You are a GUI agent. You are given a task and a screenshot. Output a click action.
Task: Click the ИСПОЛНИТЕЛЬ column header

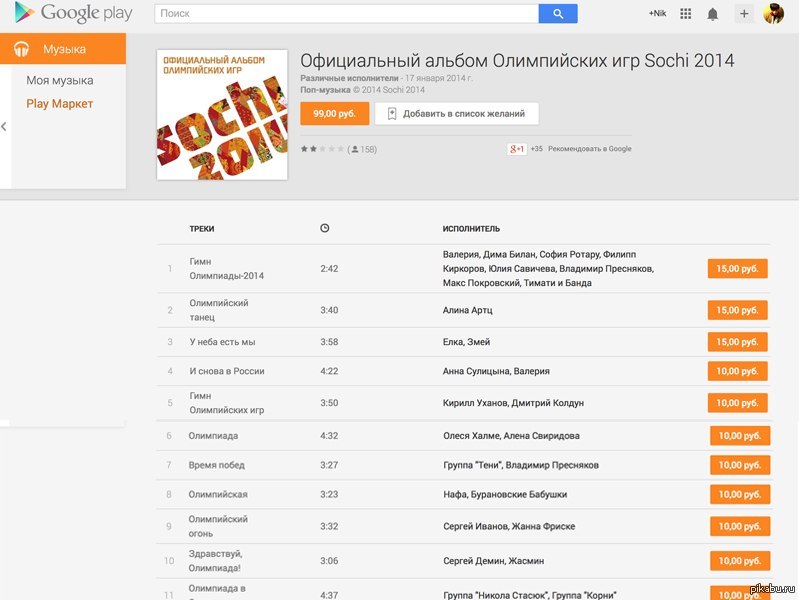pyautogui.click(x=471, y=229)
